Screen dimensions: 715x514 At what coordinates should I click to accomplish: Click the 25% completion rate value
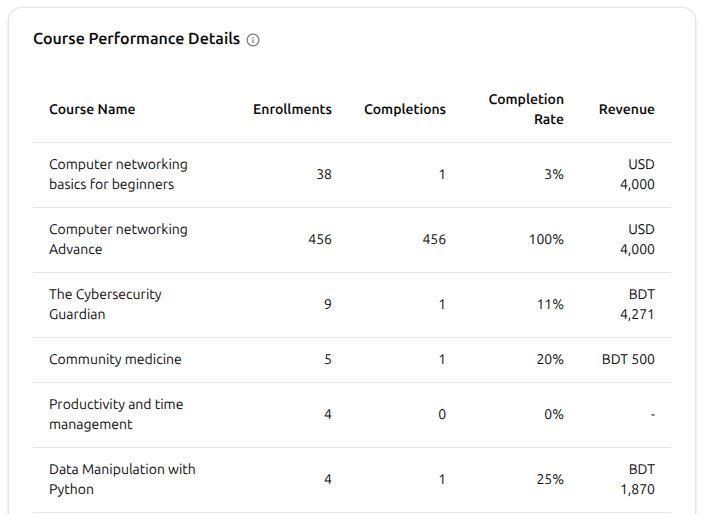pyautogui.click(x=550, y=479)
